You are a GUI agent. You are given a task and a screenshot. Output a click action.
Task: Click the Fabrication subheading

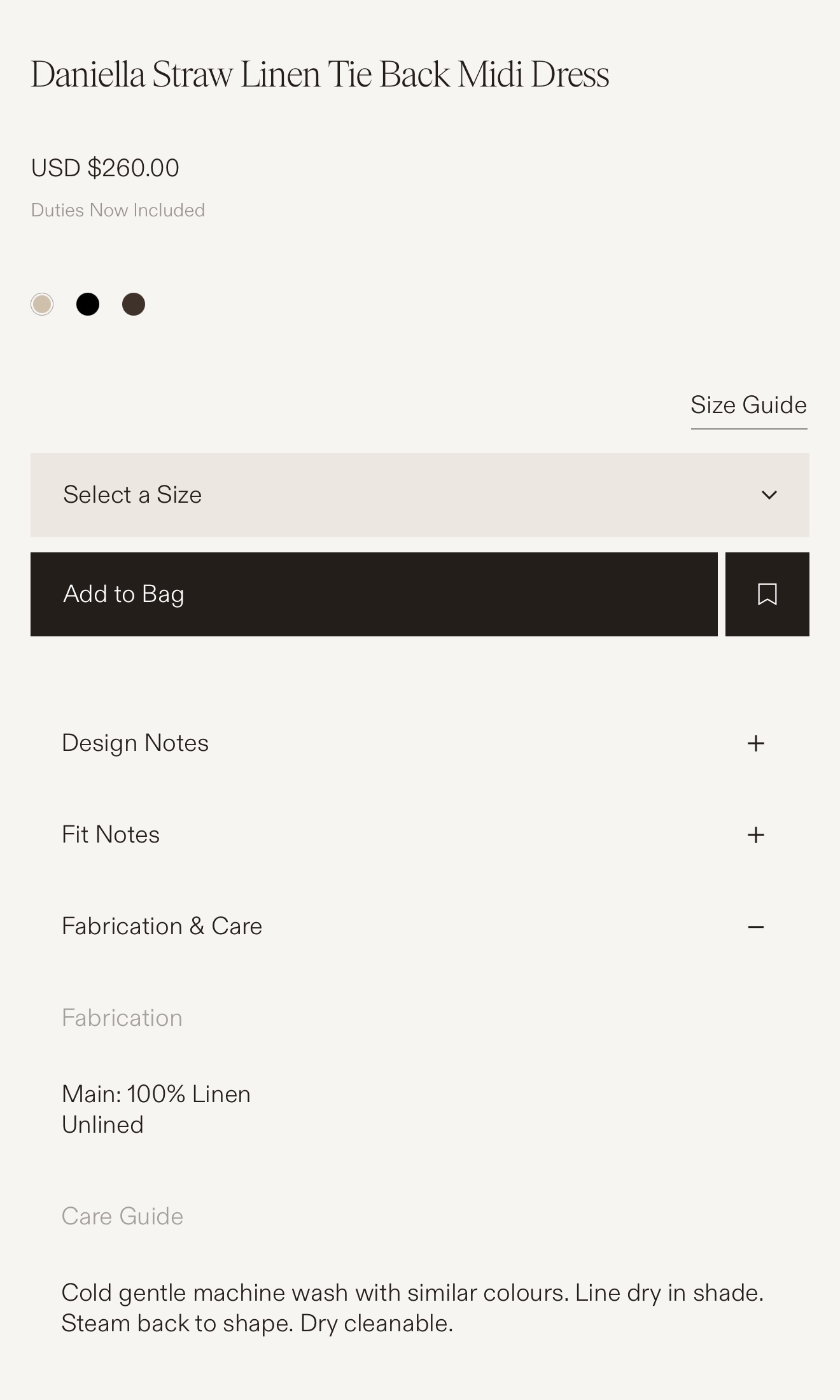pos(122,1018)
